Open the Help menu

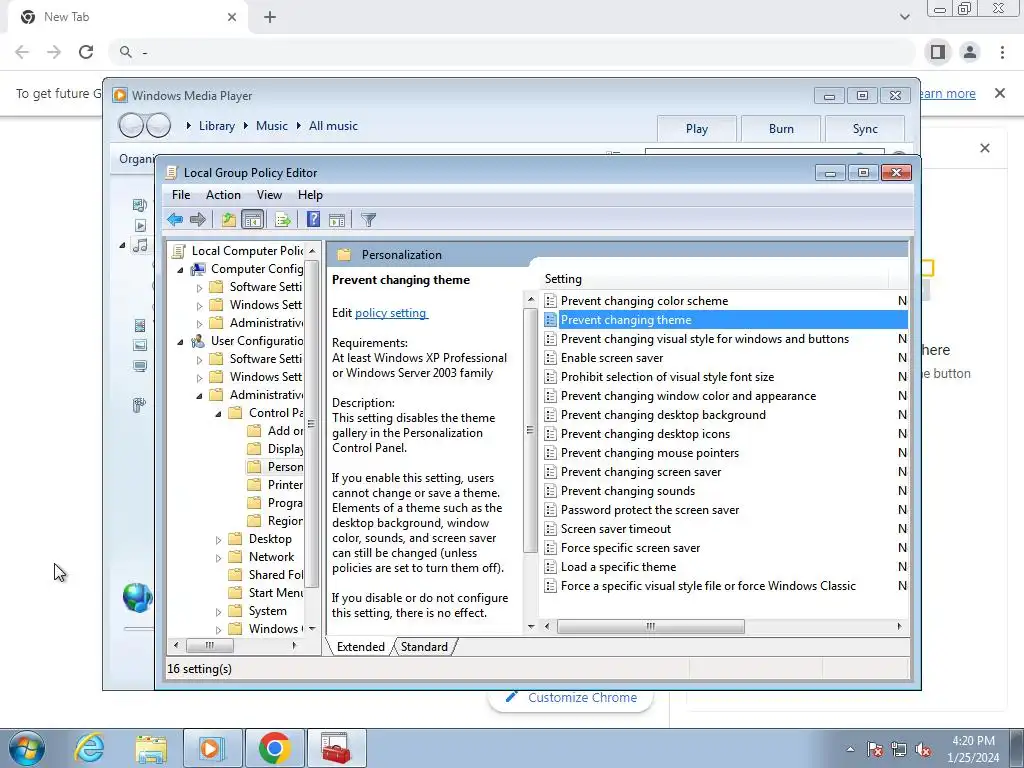coord(310,195)
